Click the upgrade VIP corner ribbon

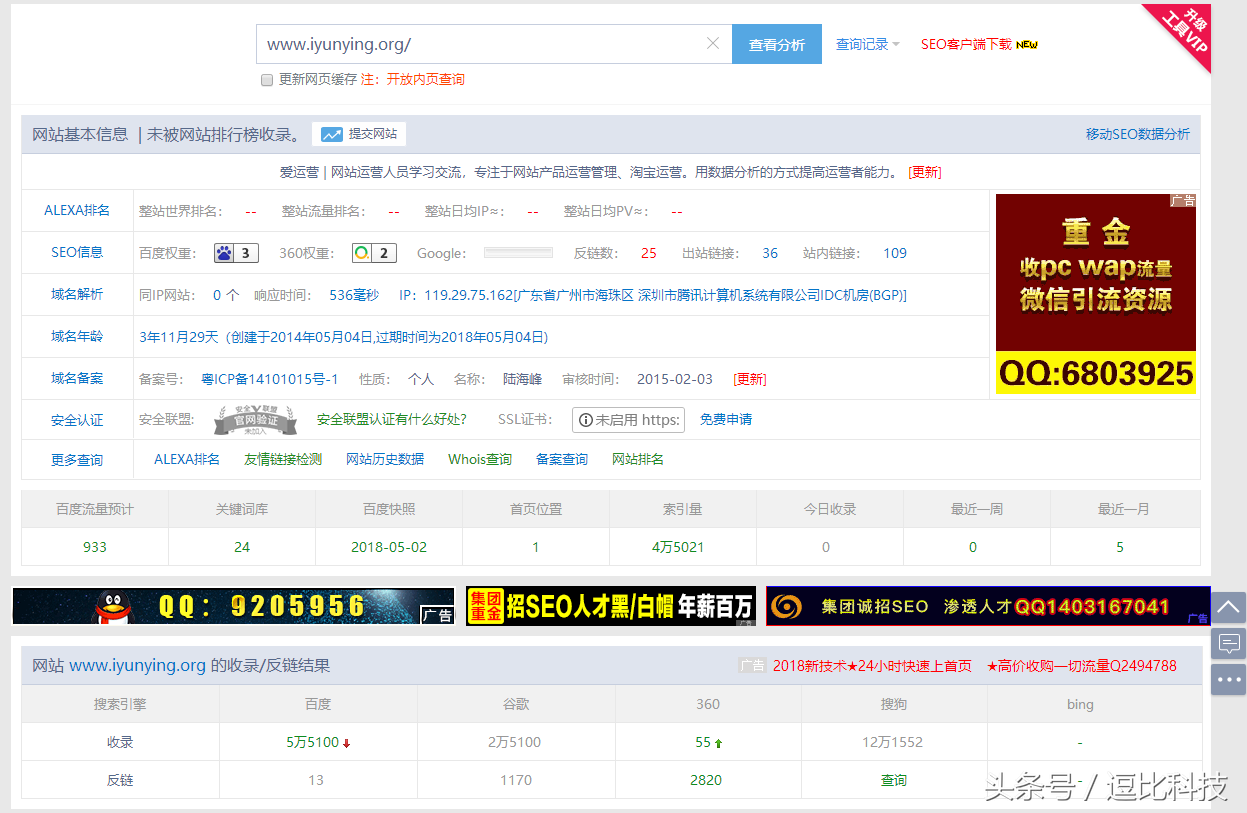click(1185, 29)
